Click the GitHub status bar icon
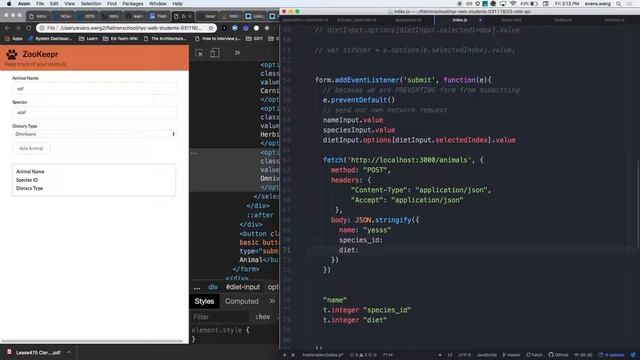640x360 pixels. (x=558, y=355)
